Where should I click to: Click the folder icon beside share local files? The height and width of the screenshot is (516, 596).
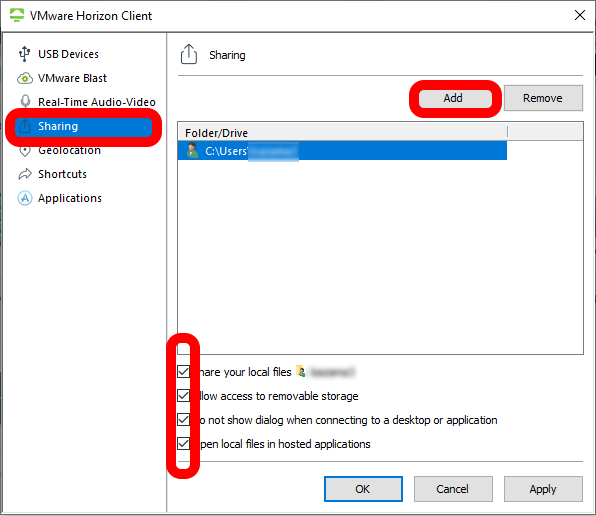pyautogui.click(x=301, y=371)
